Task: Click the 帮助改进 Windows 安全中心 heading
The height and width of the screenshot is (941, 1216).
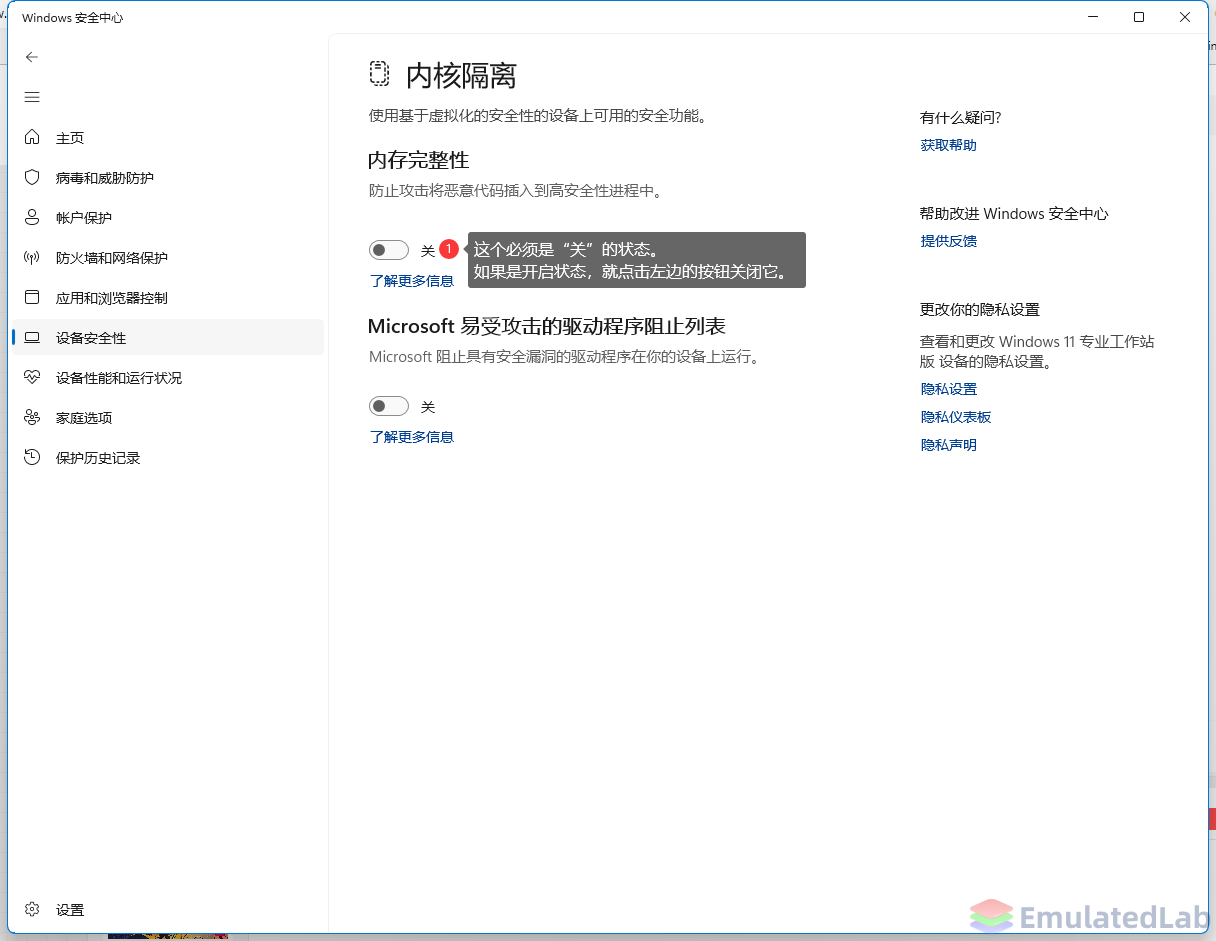Action: click(1014, 213)
